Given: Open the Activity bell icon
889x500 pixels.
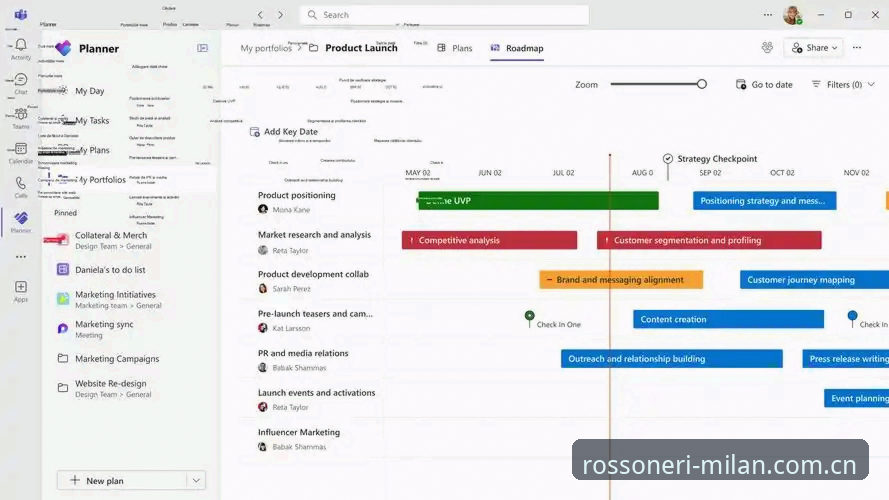Looking at the screenshot, I should [21, 45].
